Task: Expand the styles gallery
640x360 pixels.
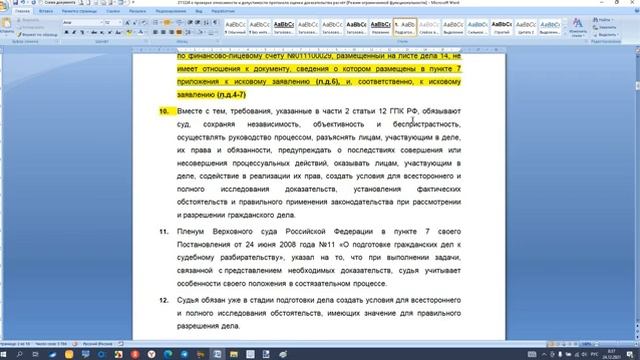Action: (x=565, y=34)
